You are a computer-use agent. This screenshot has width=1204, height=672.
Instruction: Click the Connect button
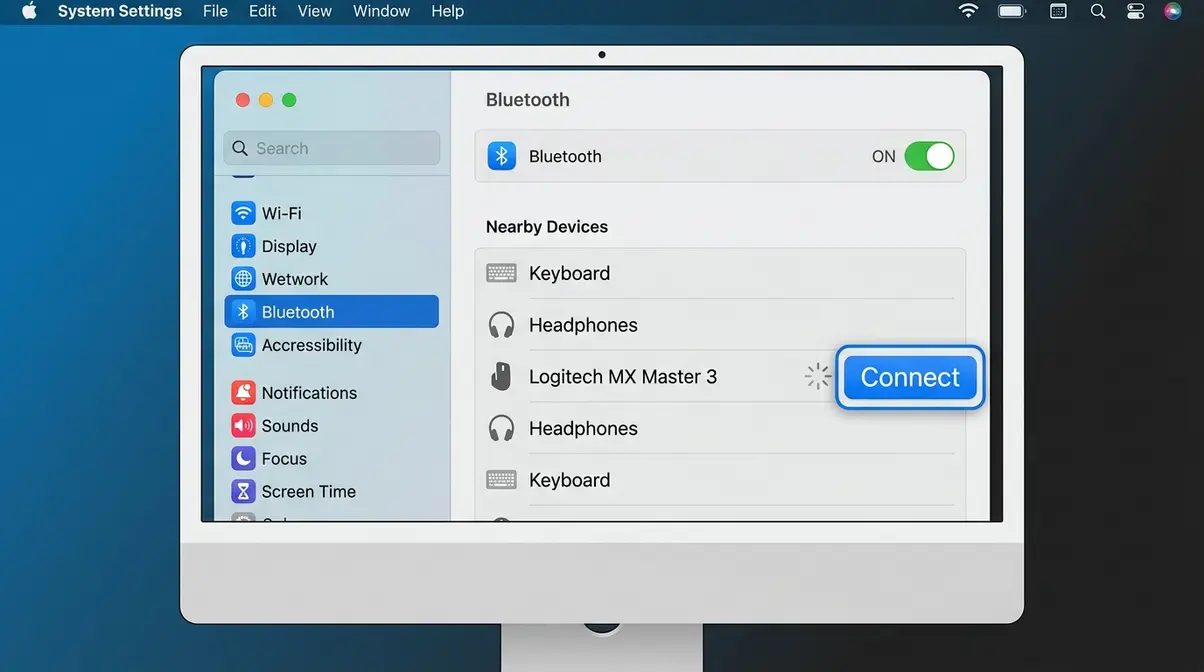910,377
